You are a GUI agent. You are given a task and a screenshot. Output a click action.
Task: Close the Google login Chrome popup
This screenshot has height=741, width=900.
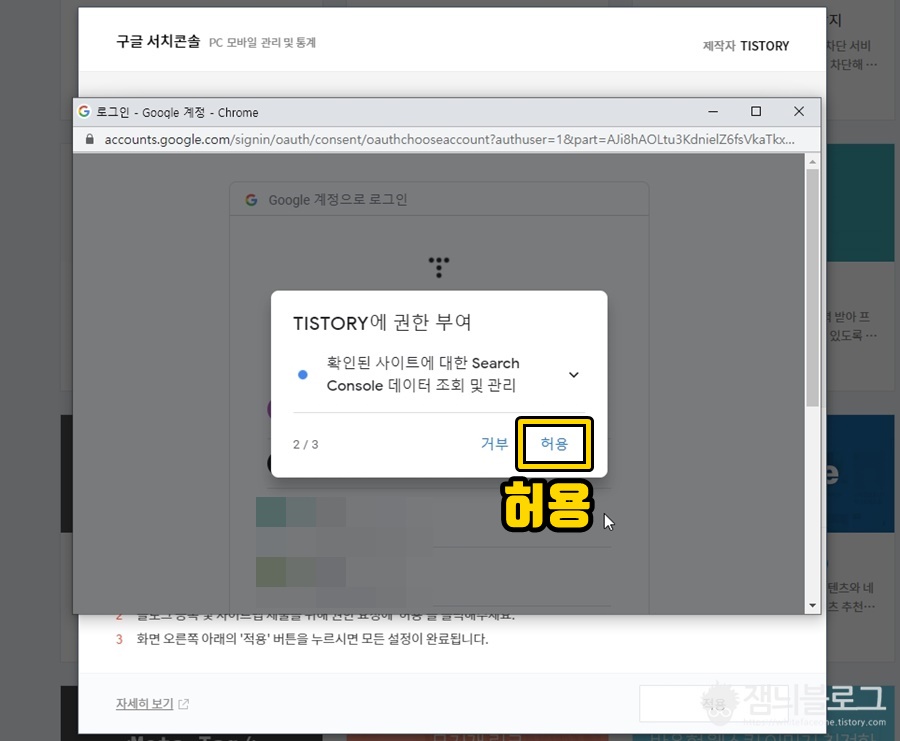point(799,111)
